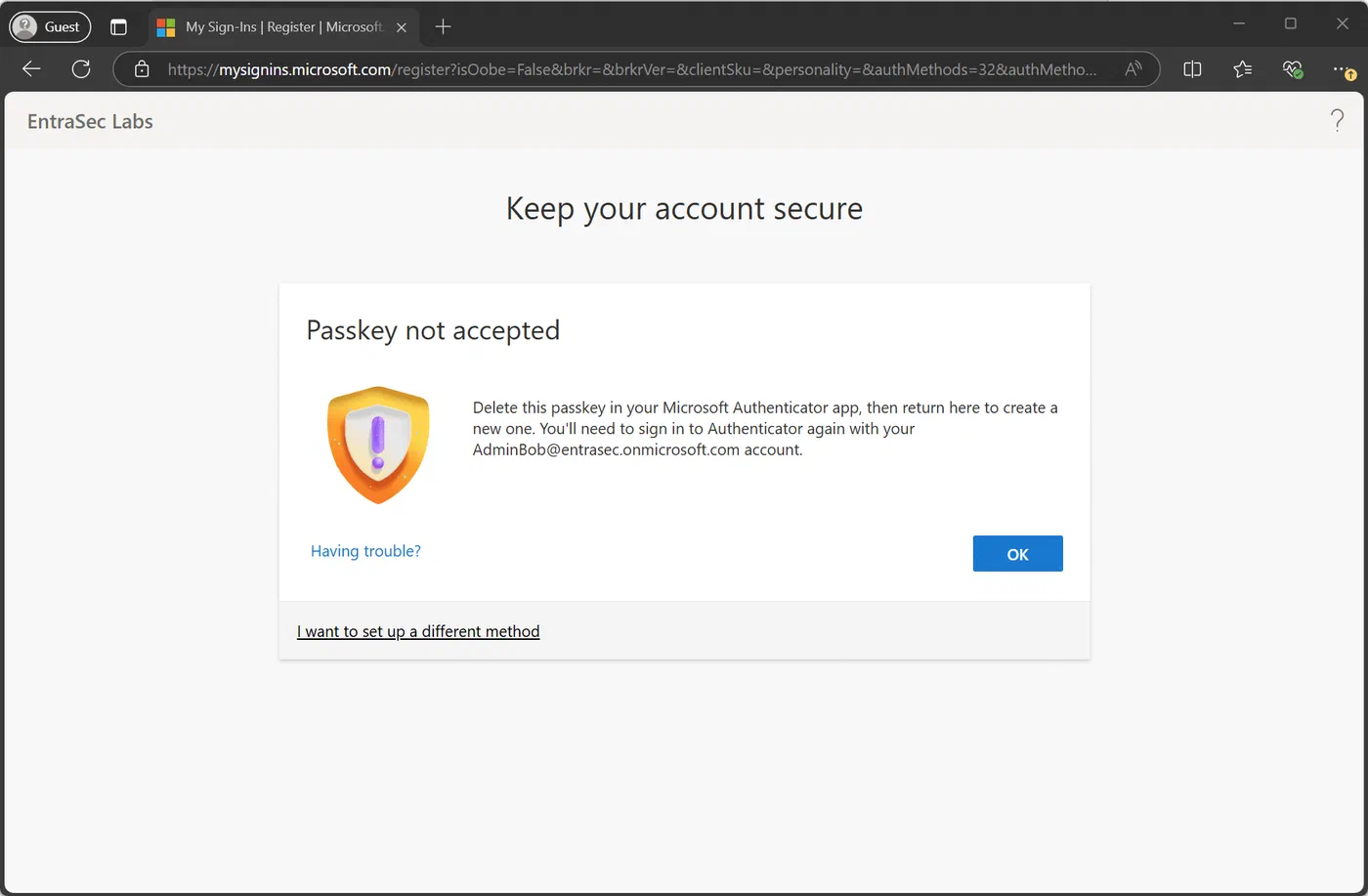
Task: Open the Favorites star icon
Action: click(x=1242, y=69)
